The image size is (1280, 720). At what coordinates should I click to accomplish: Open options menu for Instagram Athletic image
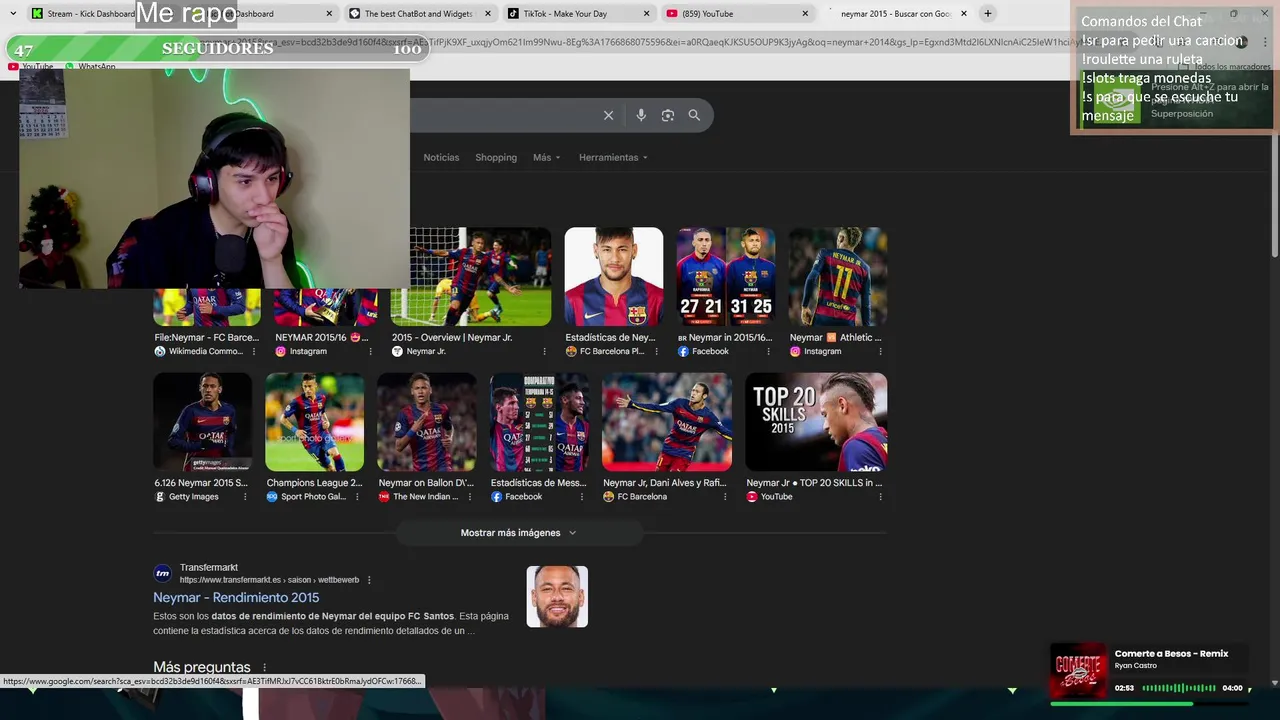point(880,352)
